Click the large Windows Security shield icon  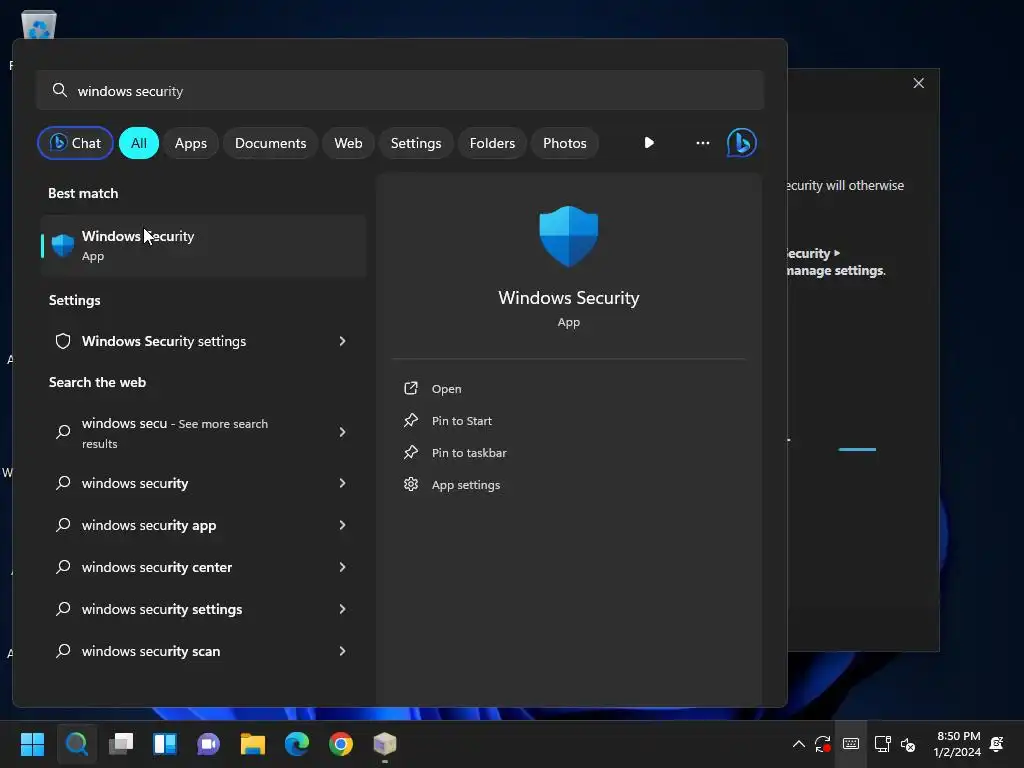coord(568,236)
